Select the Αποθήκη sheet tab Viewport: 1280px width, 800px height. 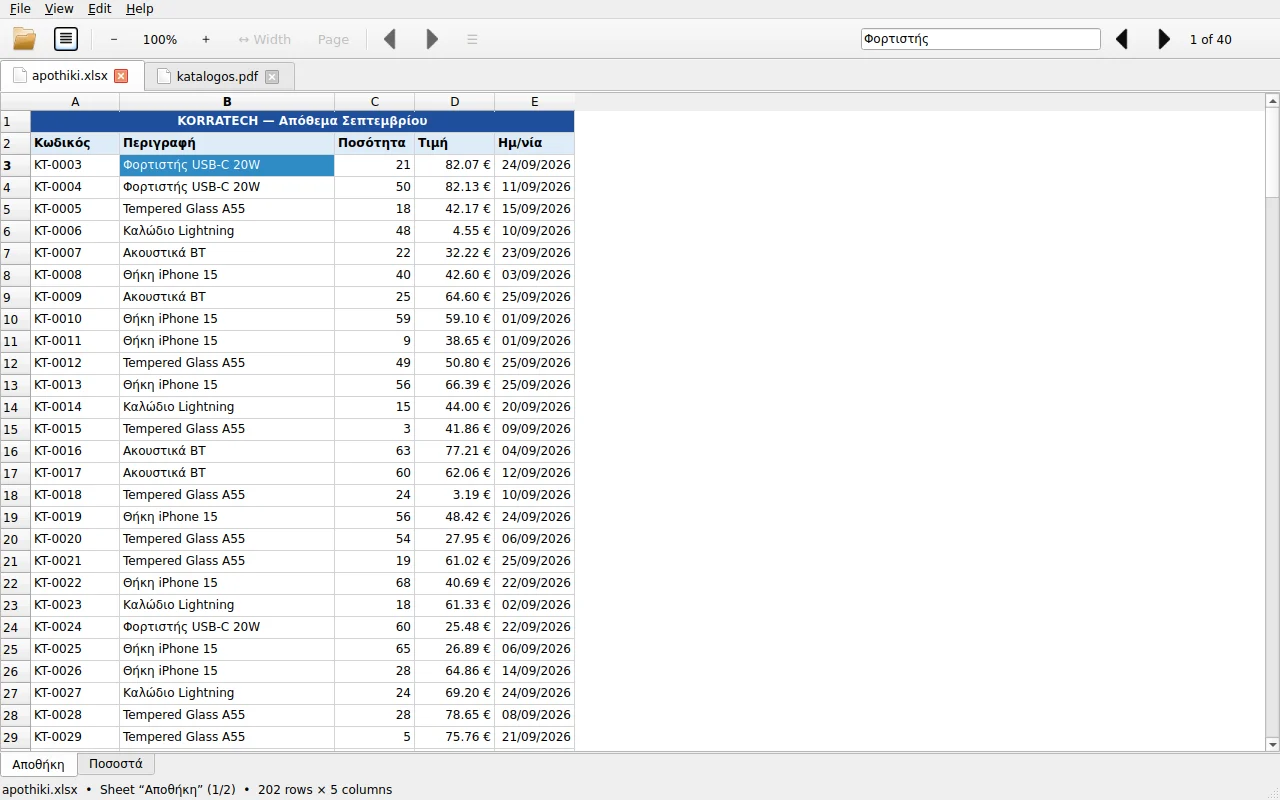click(38, 764)
